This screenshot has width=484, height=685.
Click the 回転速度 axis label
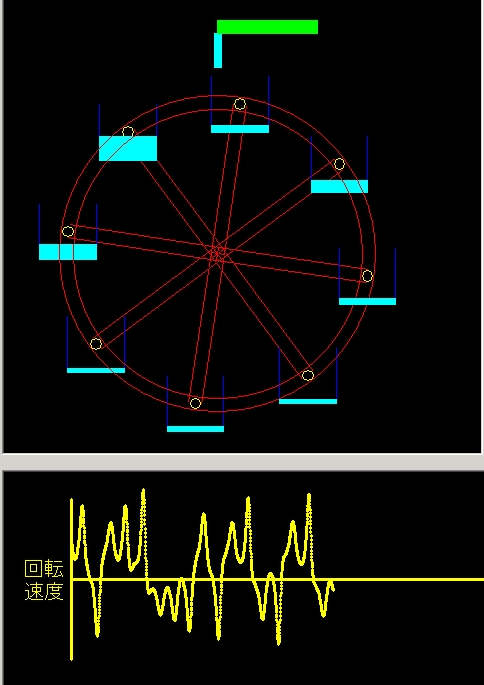point(44,580)
